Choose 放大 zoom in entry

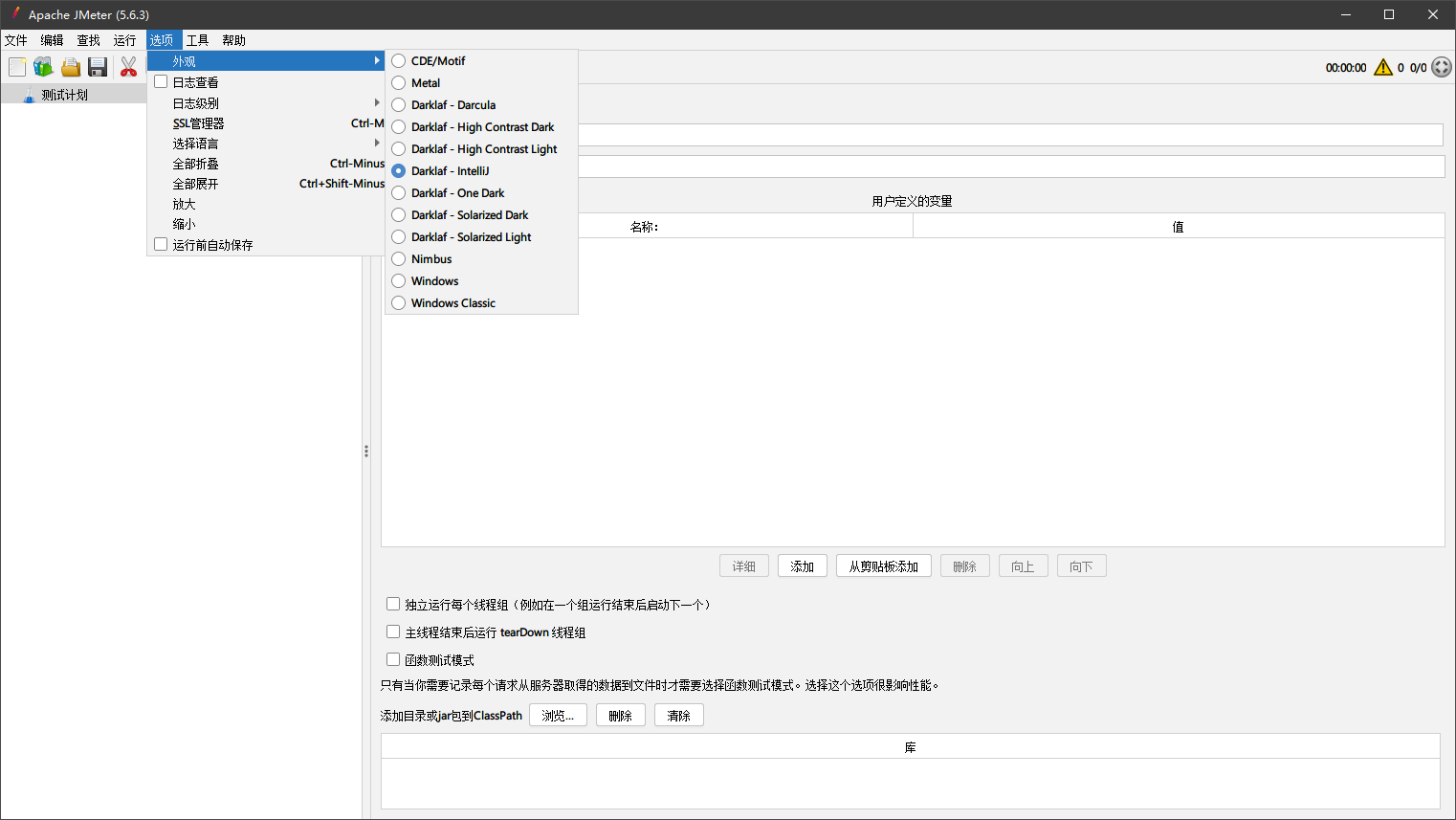point(266,204)
